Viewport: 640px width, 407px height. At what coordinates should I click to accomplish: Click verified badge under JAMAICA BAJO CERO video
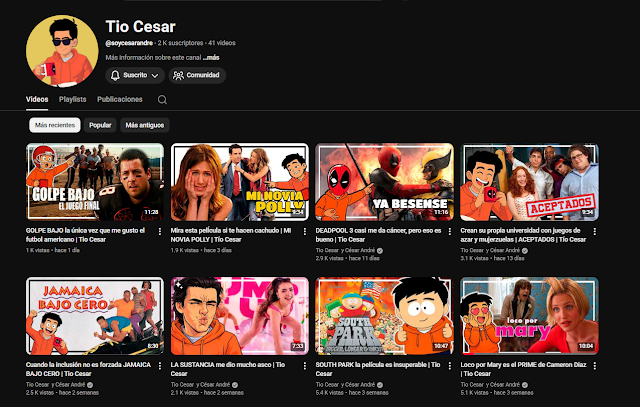90,385
